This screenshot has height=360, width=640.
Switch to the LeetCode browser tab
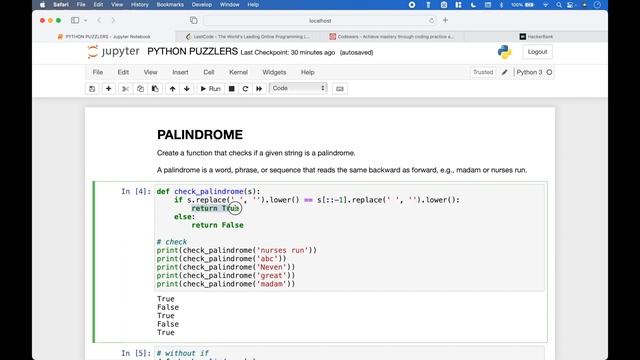coord(247,37)
